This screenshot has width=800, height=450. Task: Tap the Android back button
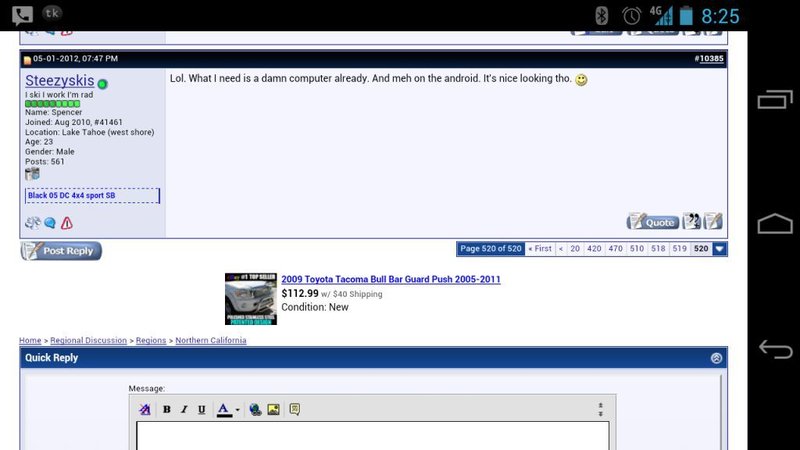775,349
